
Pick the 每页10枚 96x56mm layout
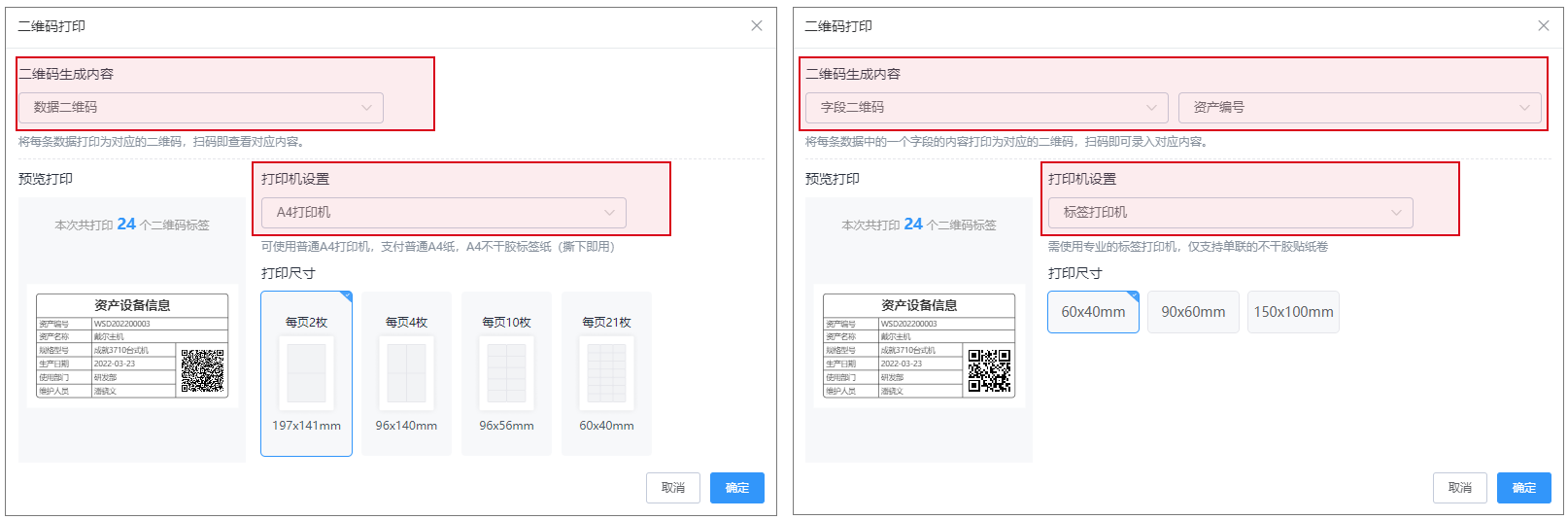pyautogui.click(x=506, y=373)
